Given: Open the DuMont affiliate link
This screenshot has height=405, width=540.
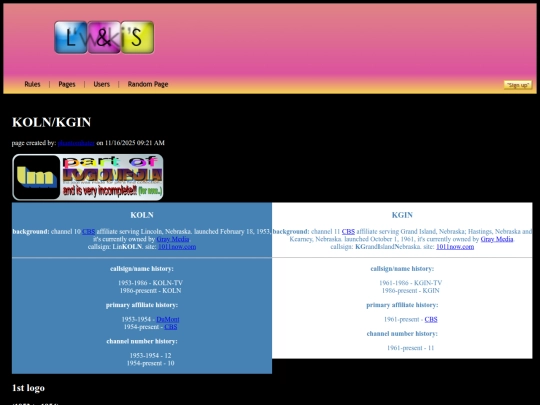Looking at the screenshot, I should point(168,319).
